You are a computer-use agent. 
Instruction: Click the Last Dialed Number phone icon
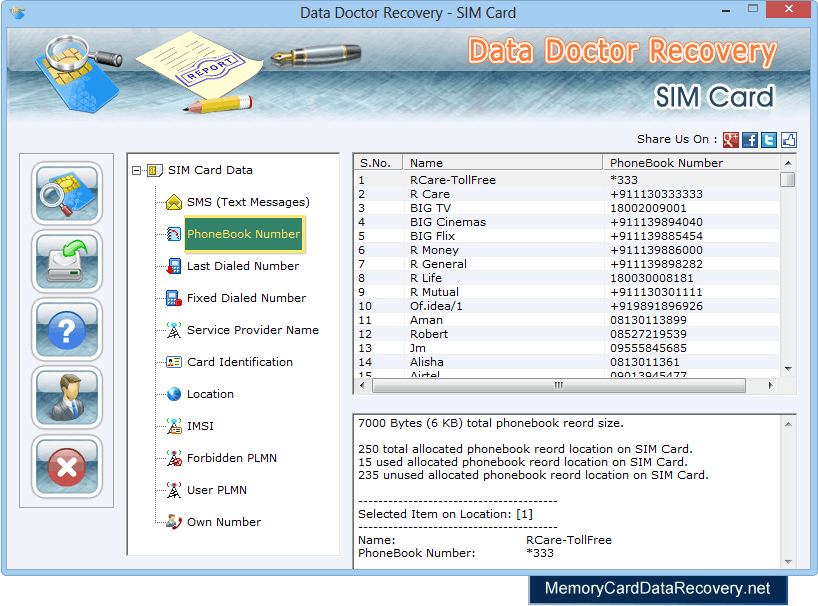(x=174, y=266)
